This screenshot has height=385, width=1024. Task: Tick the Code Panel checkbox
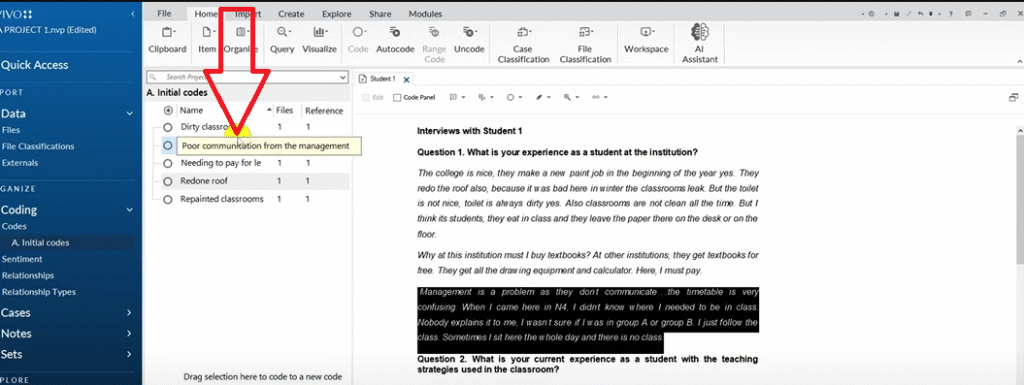coord(397,97)
